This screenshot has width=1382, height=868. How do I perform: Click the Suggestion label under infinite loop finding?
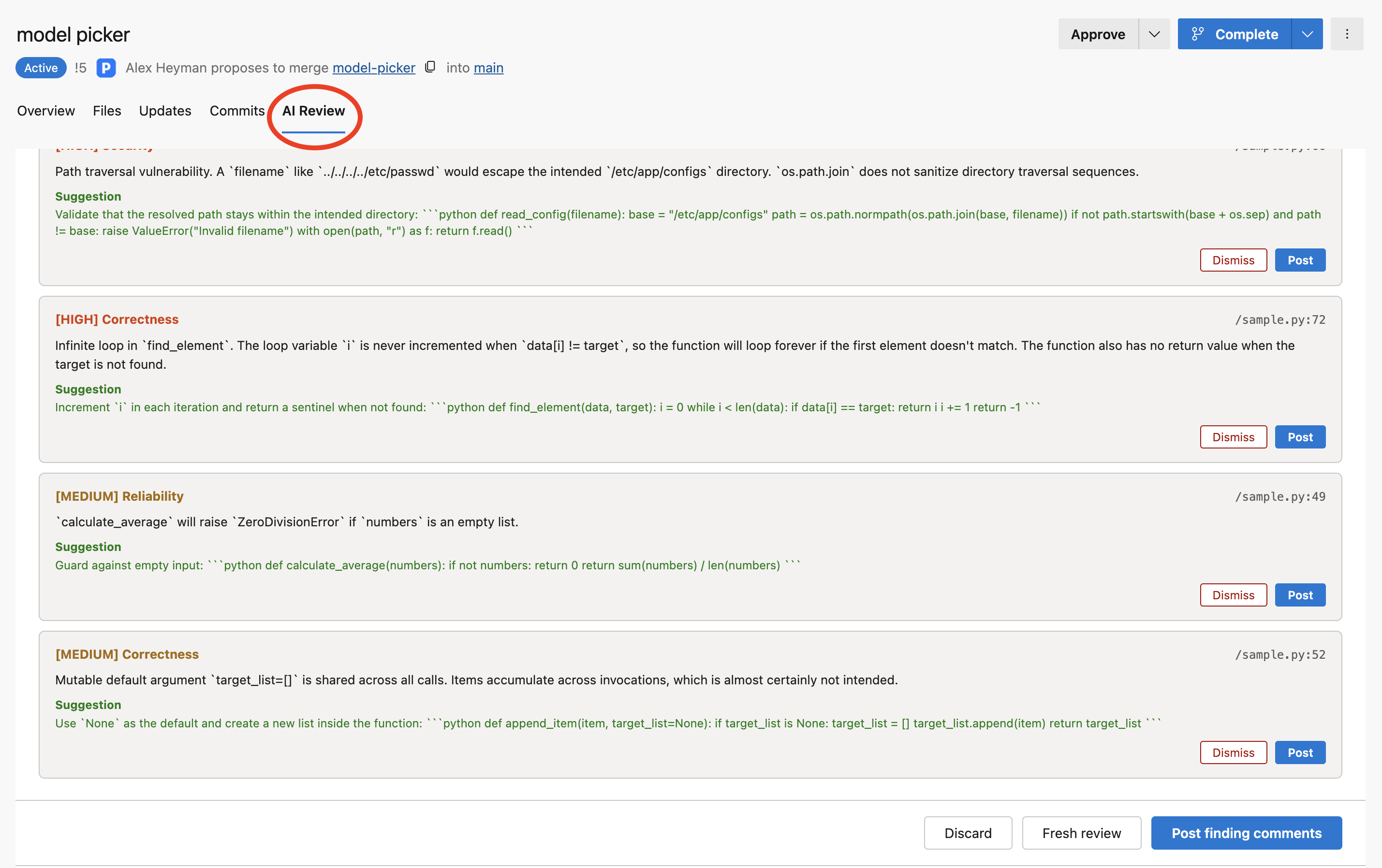click(88, 389)
